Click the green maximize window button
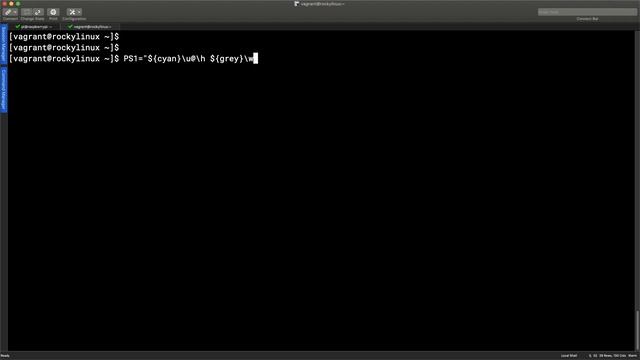This screenshot has height=360, width=640. click(18, 3)
